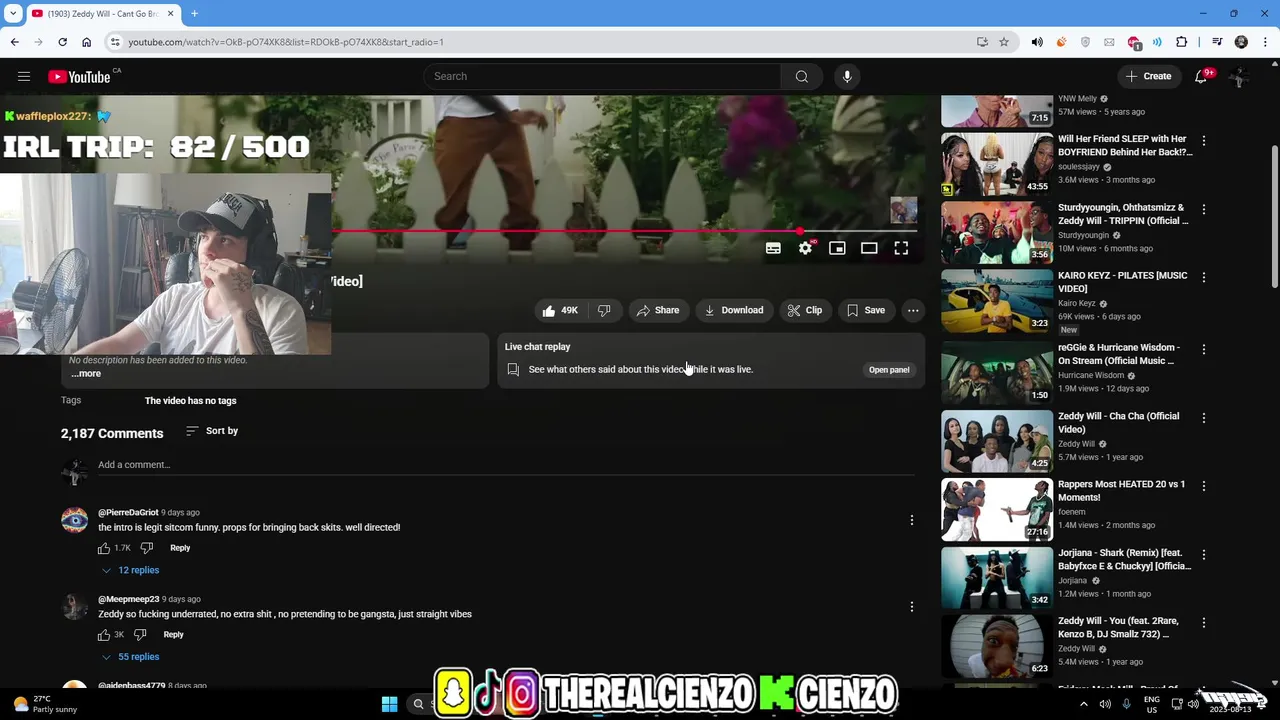The width and height of the screenshot is (1280, 720).
Task: Open options menu for Meepmeep23's comment
Action: 911,607
